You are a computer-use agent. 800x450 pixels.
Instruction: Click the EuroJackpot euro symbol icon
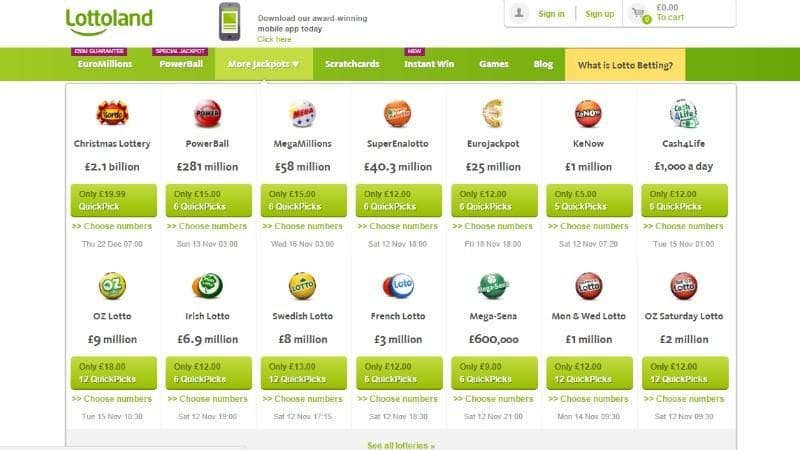pos(493,113)
